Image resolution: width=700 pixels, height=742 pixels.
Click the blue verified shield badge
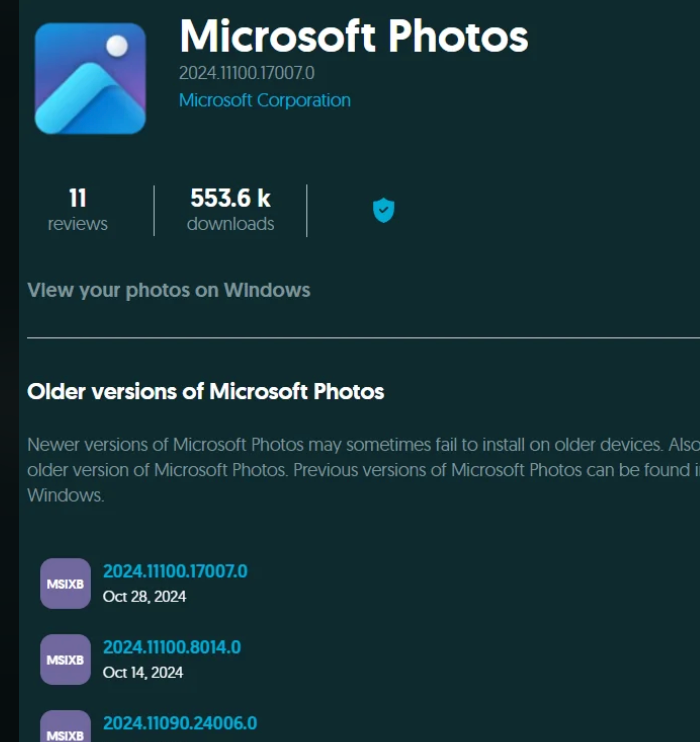(383, 210)
